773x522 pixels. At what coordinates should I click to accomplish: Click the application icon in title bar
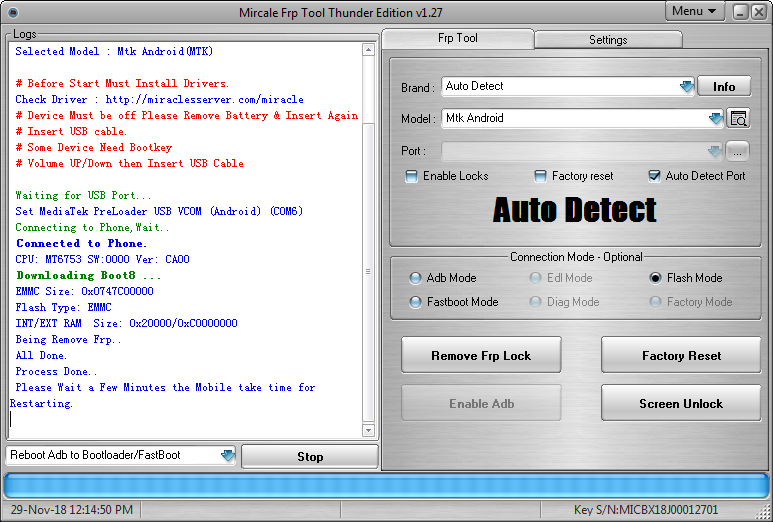pyautogui.click(x=14, y=12)
